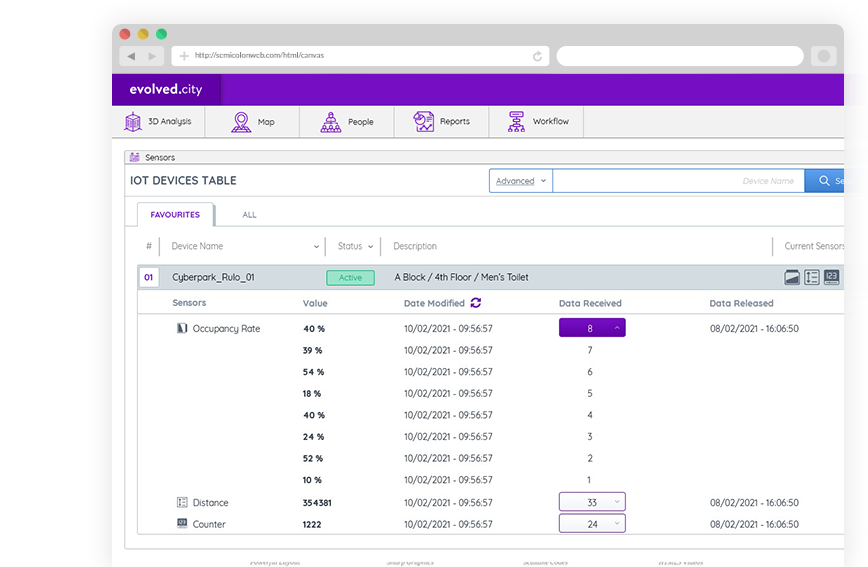The image size is (868, 567).
Task: Open the Advanced search dropdown
Action: (x=521, y=181)
